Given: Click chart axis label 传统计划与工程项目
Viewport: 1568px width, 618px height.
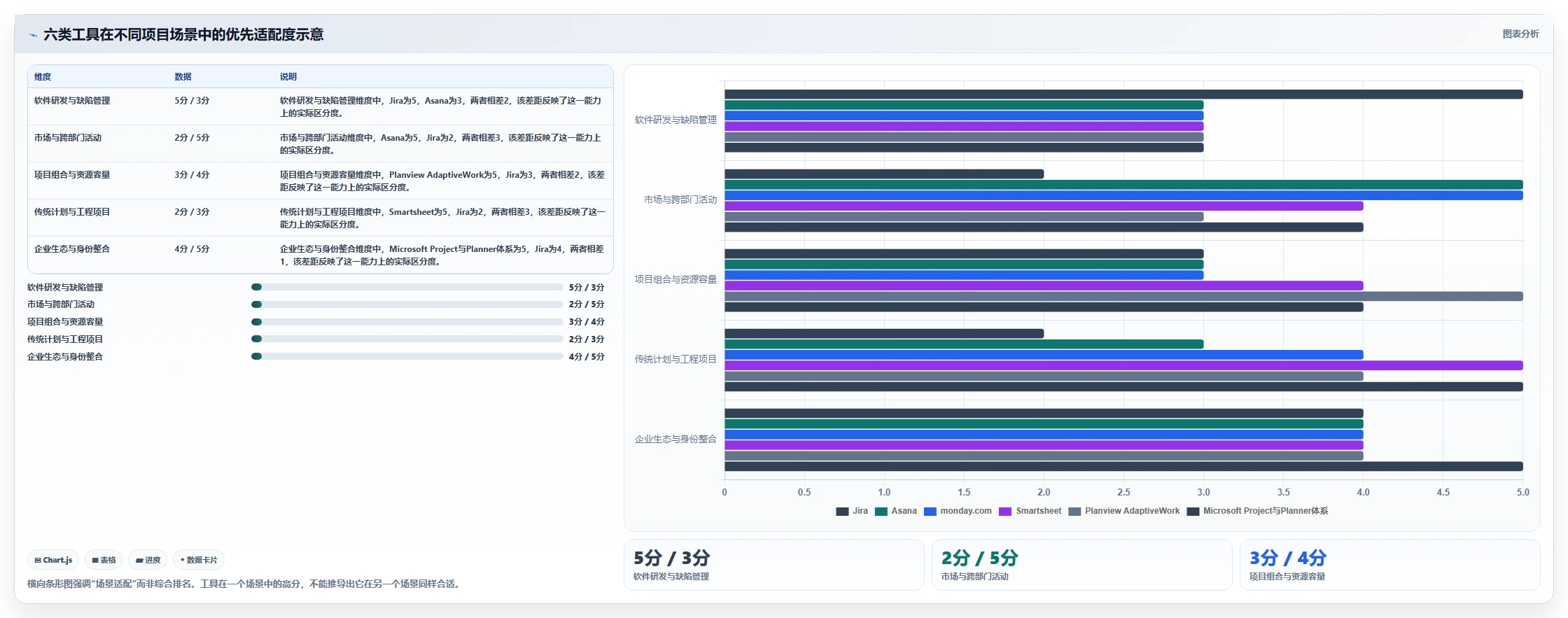Looking at the screenshot, I should click(x=675, y=360).
